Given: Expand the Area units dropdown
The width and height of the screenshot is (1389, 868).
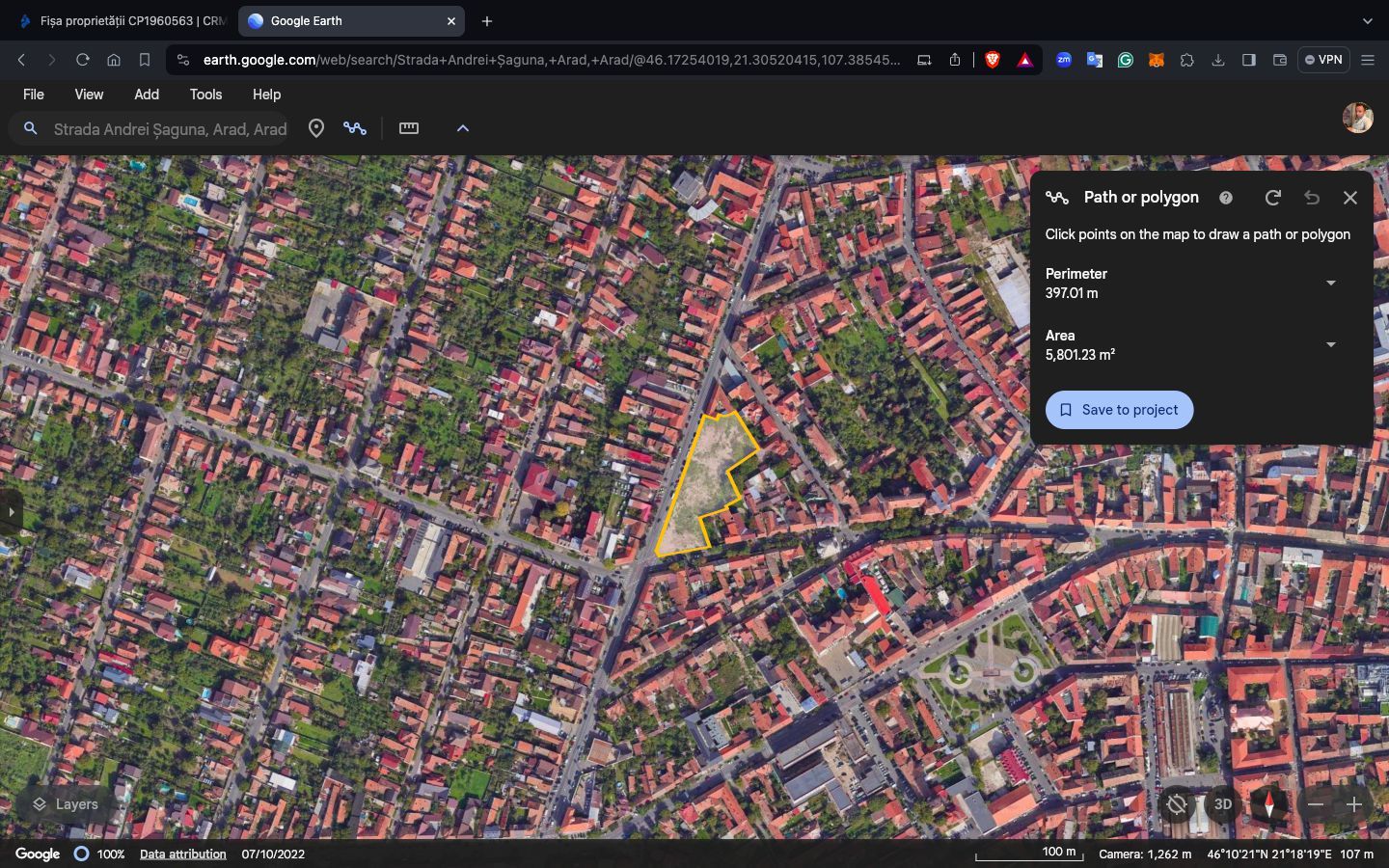Looking at the screenshot, I should point(1331,345).
